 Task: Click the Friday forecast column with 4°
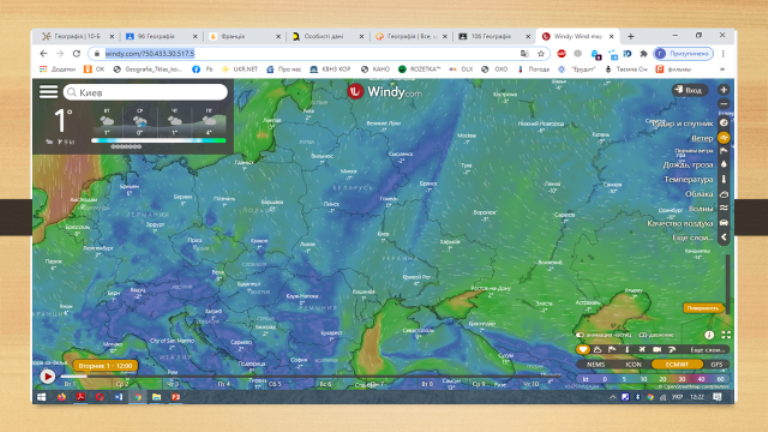click(209, 121)
